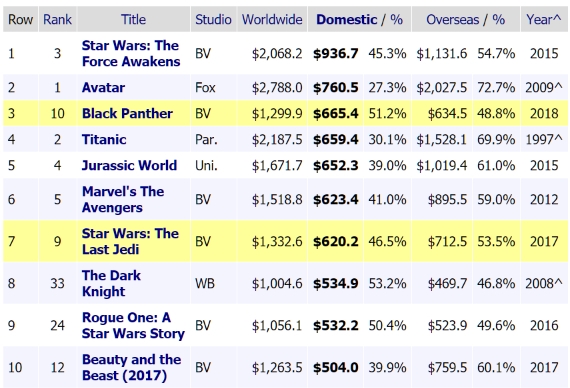Click Black Panther's $665.4 domestic figure

[x=336, y=113]
